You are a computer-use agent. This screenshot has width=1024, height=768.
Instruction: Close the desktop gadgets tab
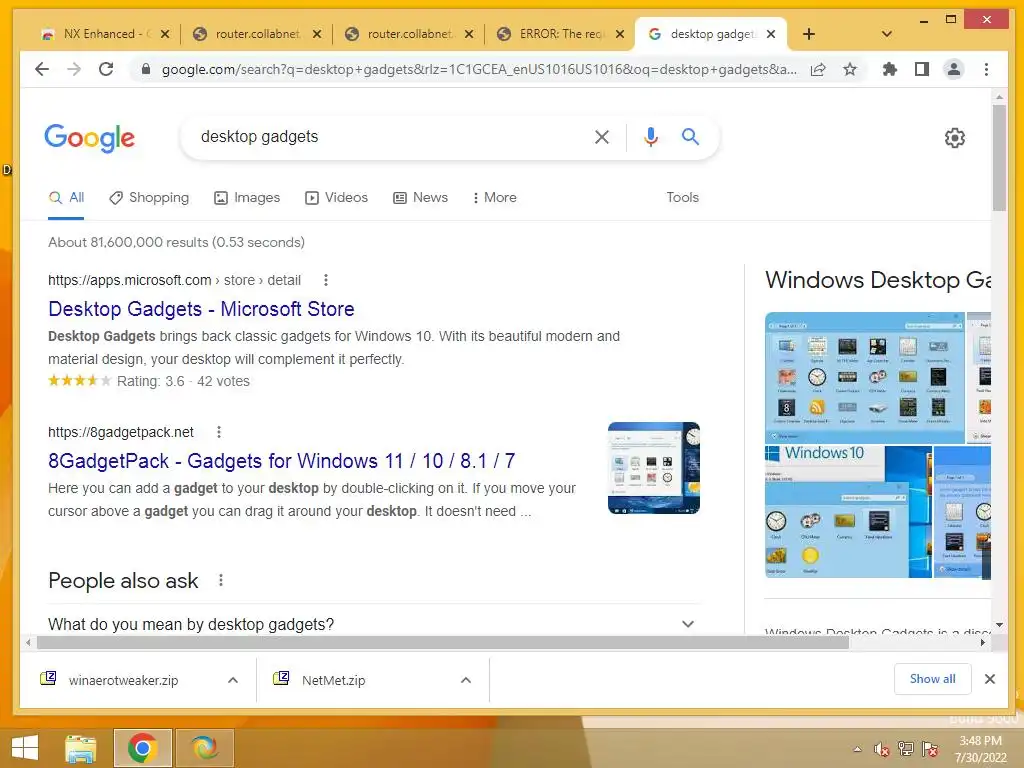[771, 34]
